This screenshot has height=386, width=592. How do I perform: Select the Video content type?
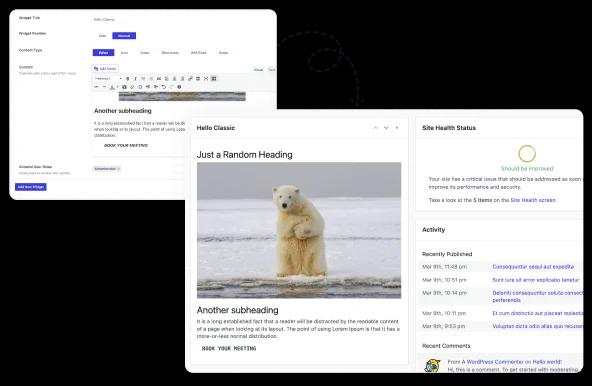[x=145, y=53]
